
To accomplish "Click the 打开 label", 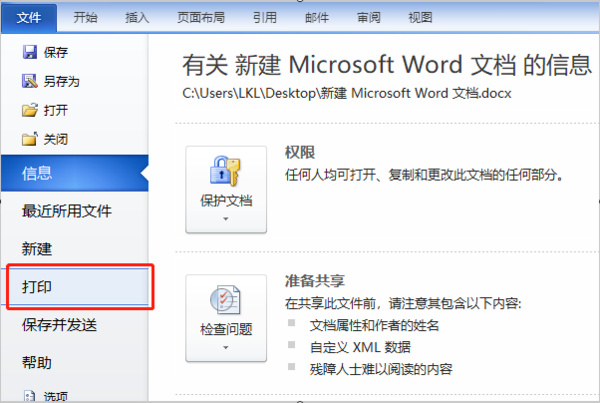I will [x=56, y=110].
